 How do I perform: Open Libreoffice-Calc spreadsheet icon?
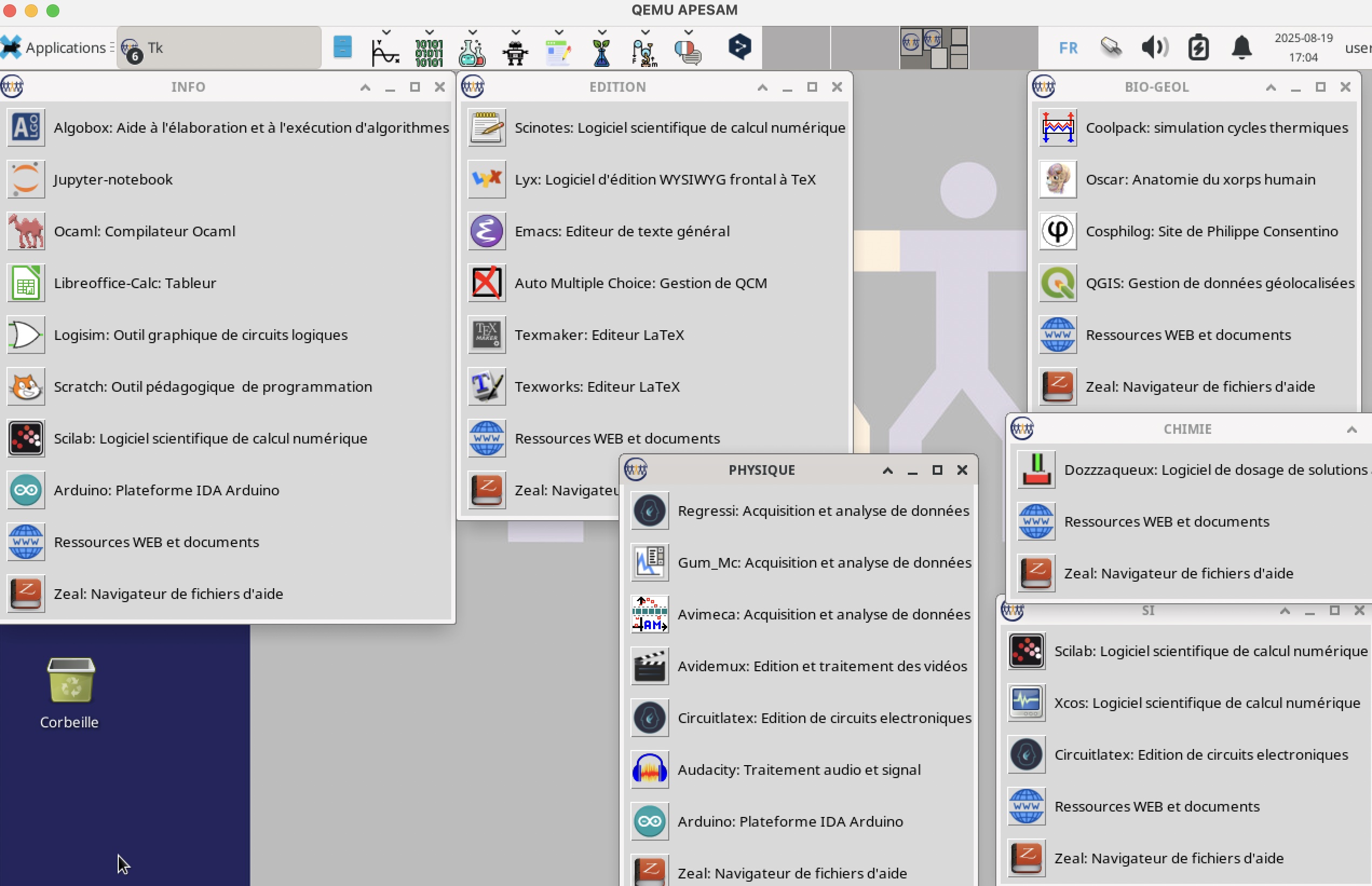click(x=26, y=283)
